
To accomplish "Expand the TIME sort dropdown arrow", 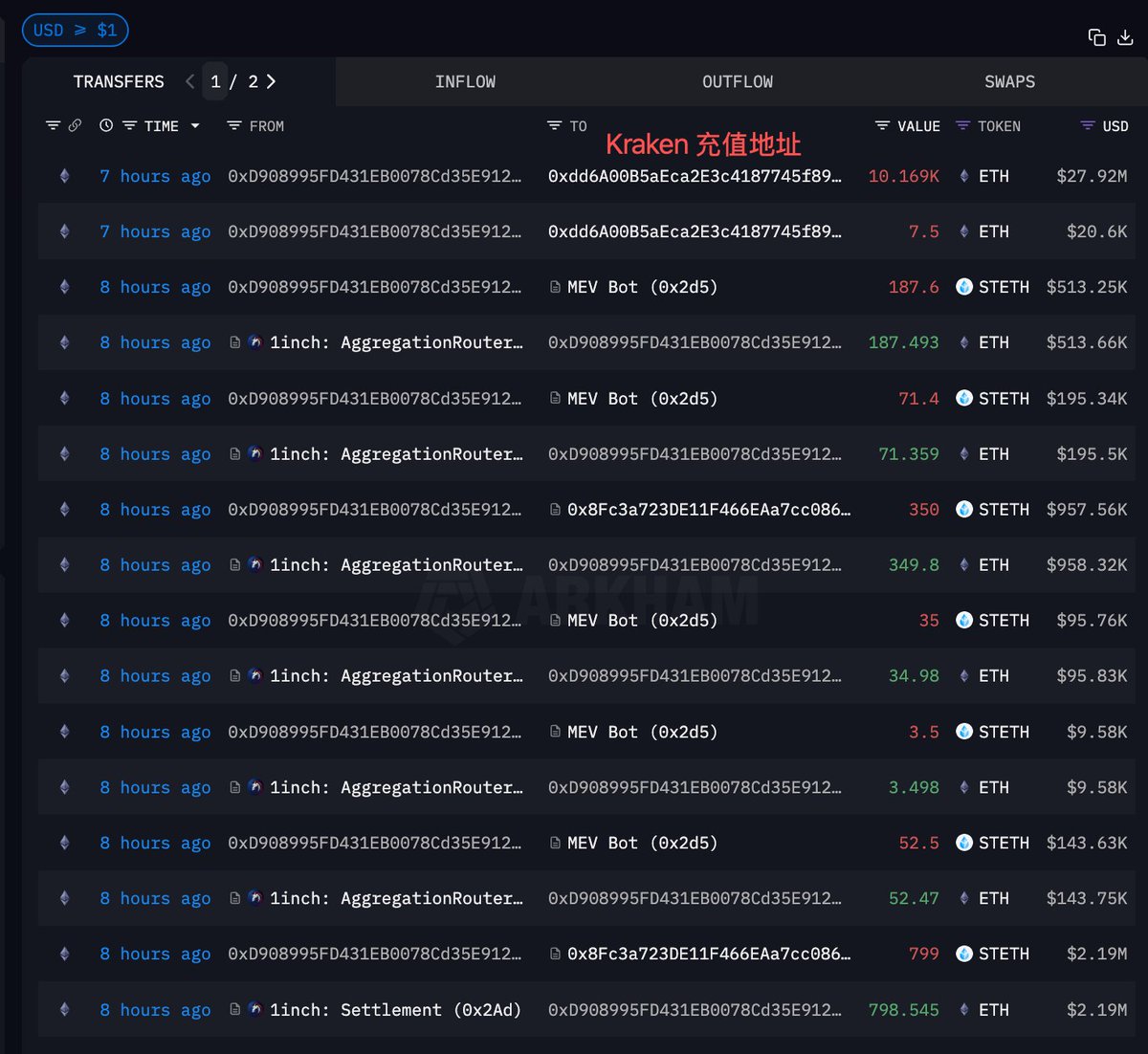I will (195, 125).
